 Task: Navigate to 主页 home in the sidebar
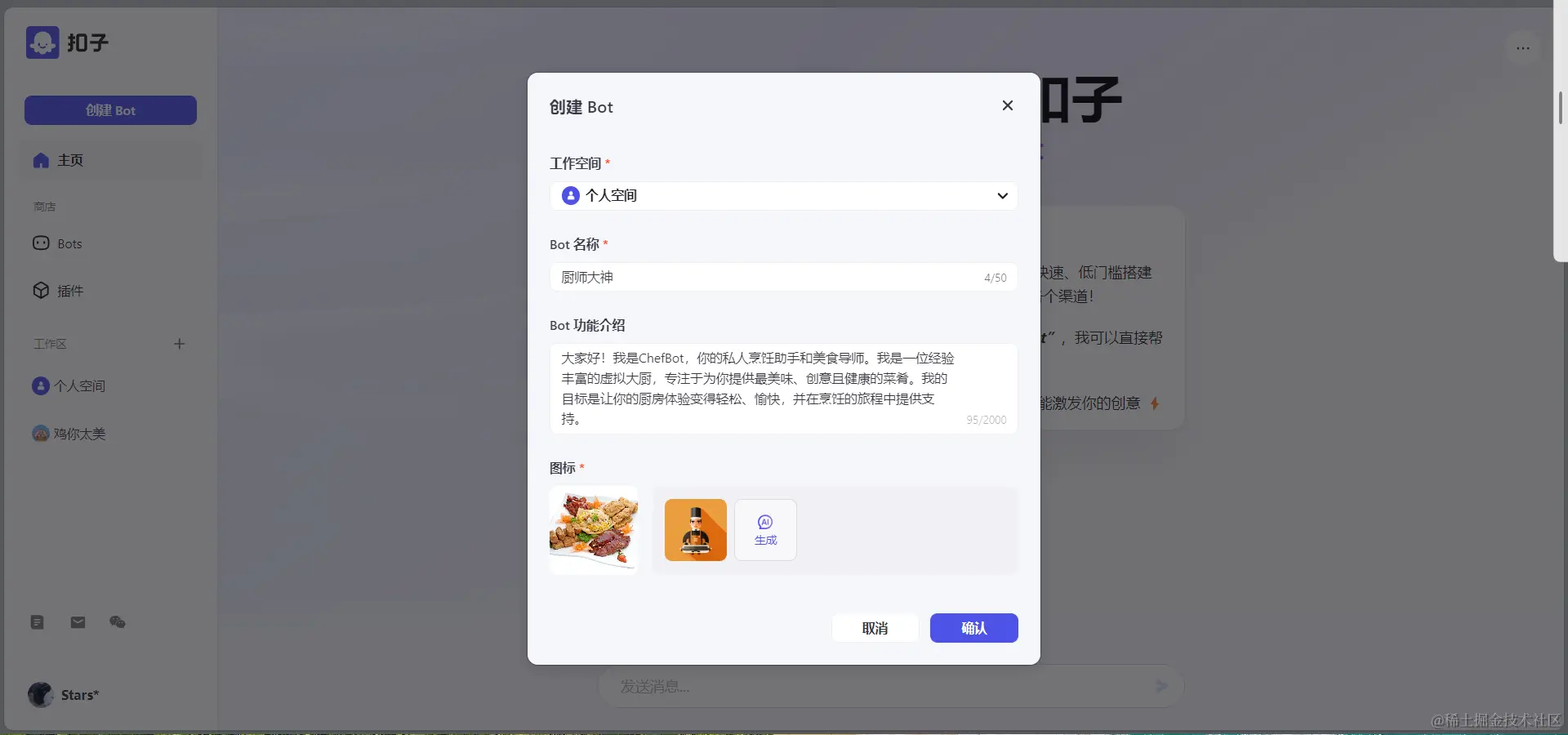click(68, 161)
